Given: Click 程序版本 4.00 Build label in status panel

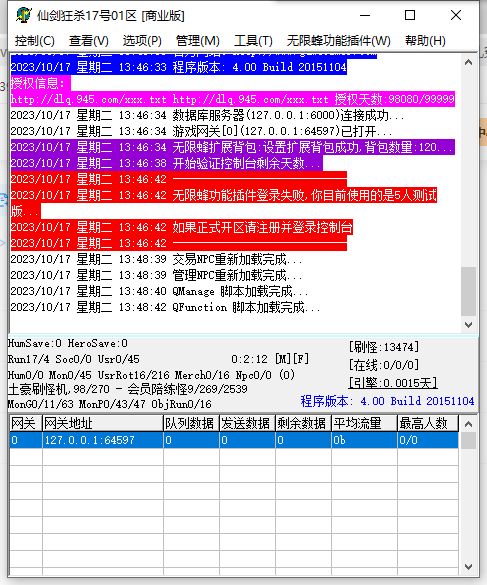Looking at the screenshot, I should [x=387, y=401].
